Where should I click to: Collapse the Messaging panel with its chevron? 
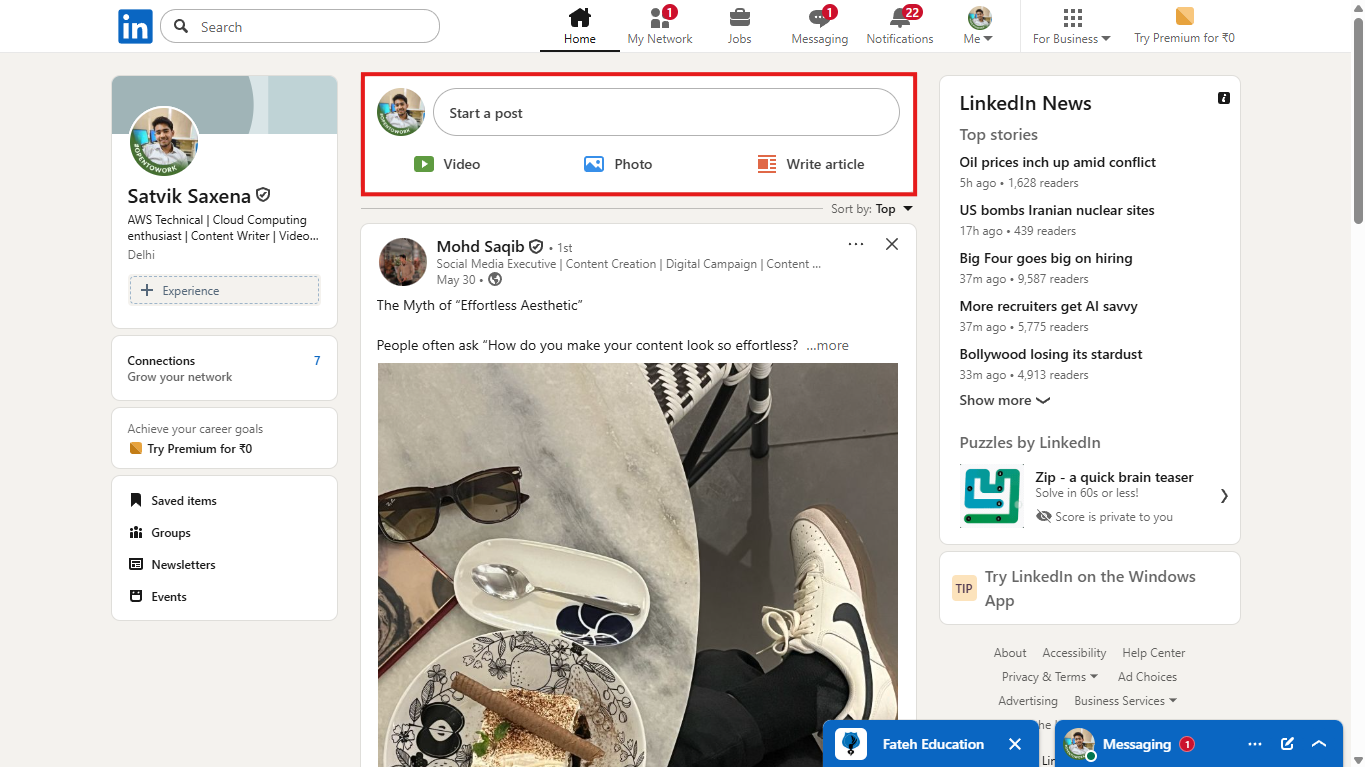pyautogui.click(x=1319, y=743)
